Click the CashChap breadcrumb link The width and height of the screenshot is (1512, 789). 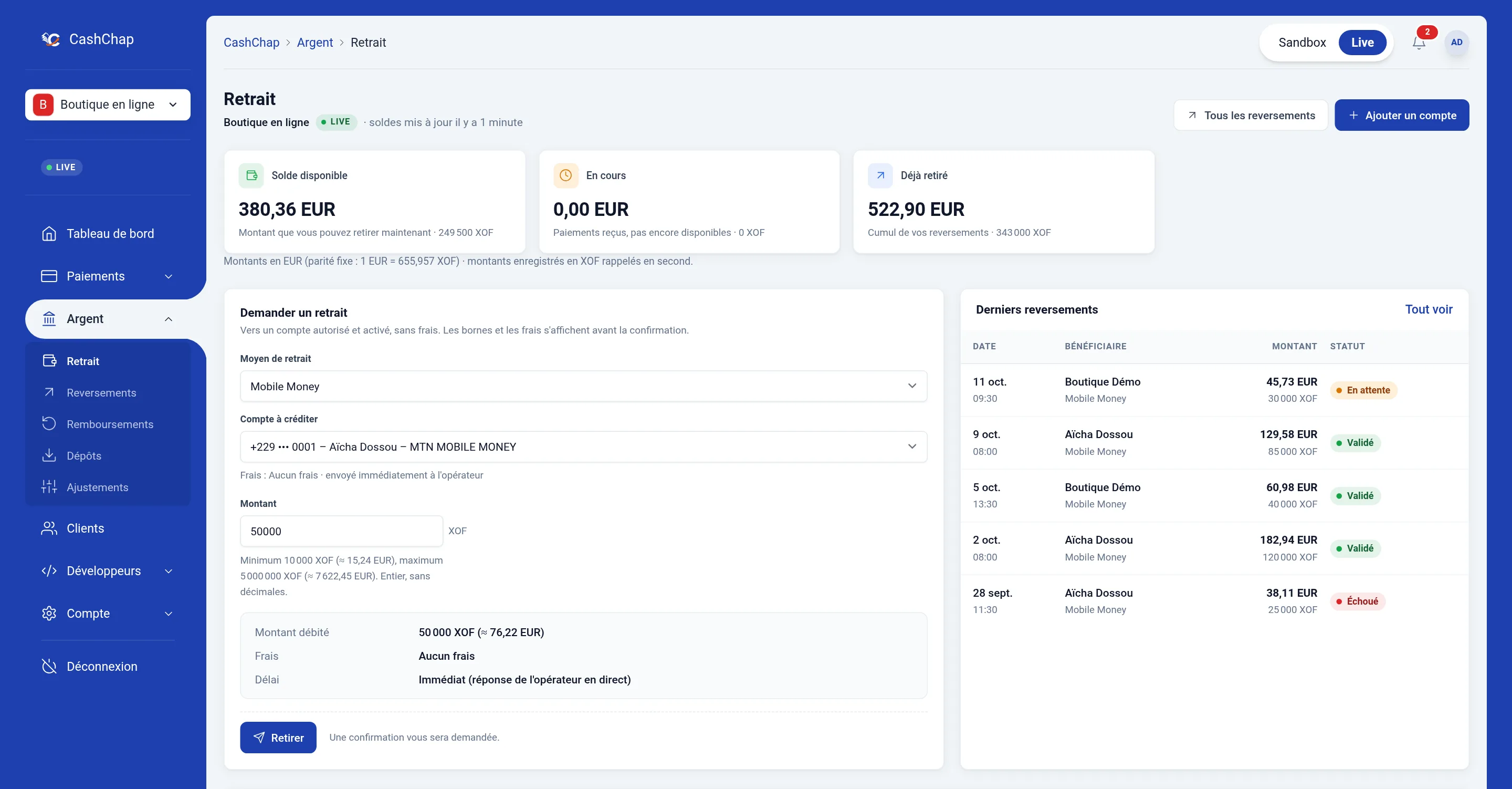251,43
